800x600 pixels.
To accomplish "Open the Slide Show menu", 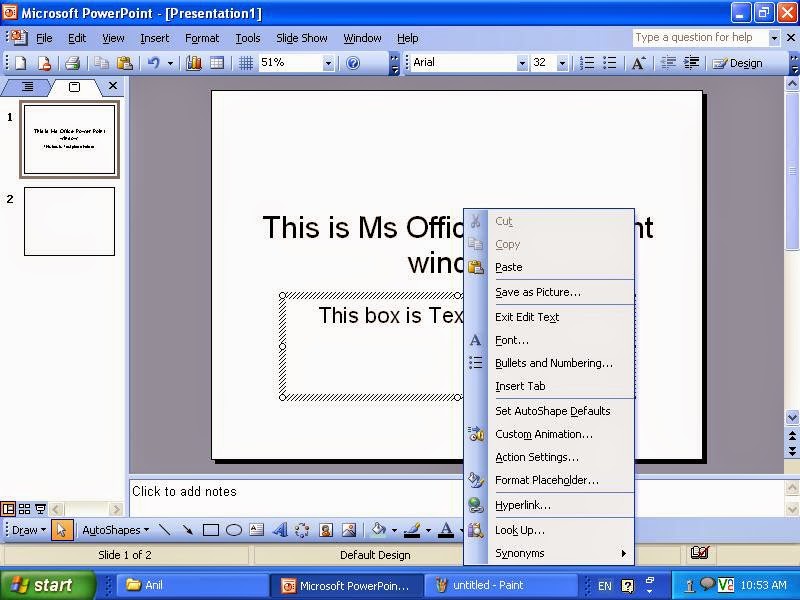I will point(302,38).
